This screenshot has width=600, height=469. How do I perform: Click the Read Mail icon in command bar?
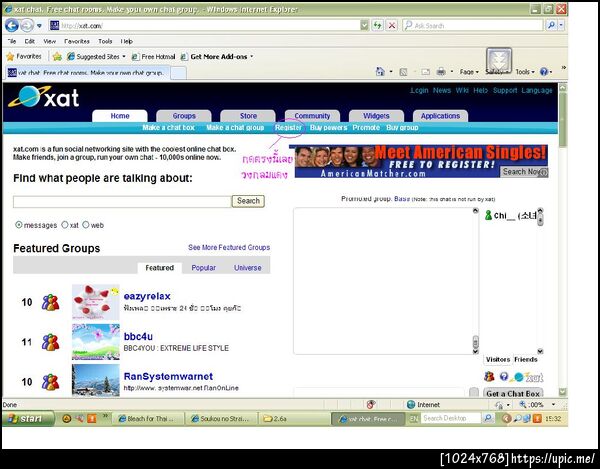click(x=426, y=72)
